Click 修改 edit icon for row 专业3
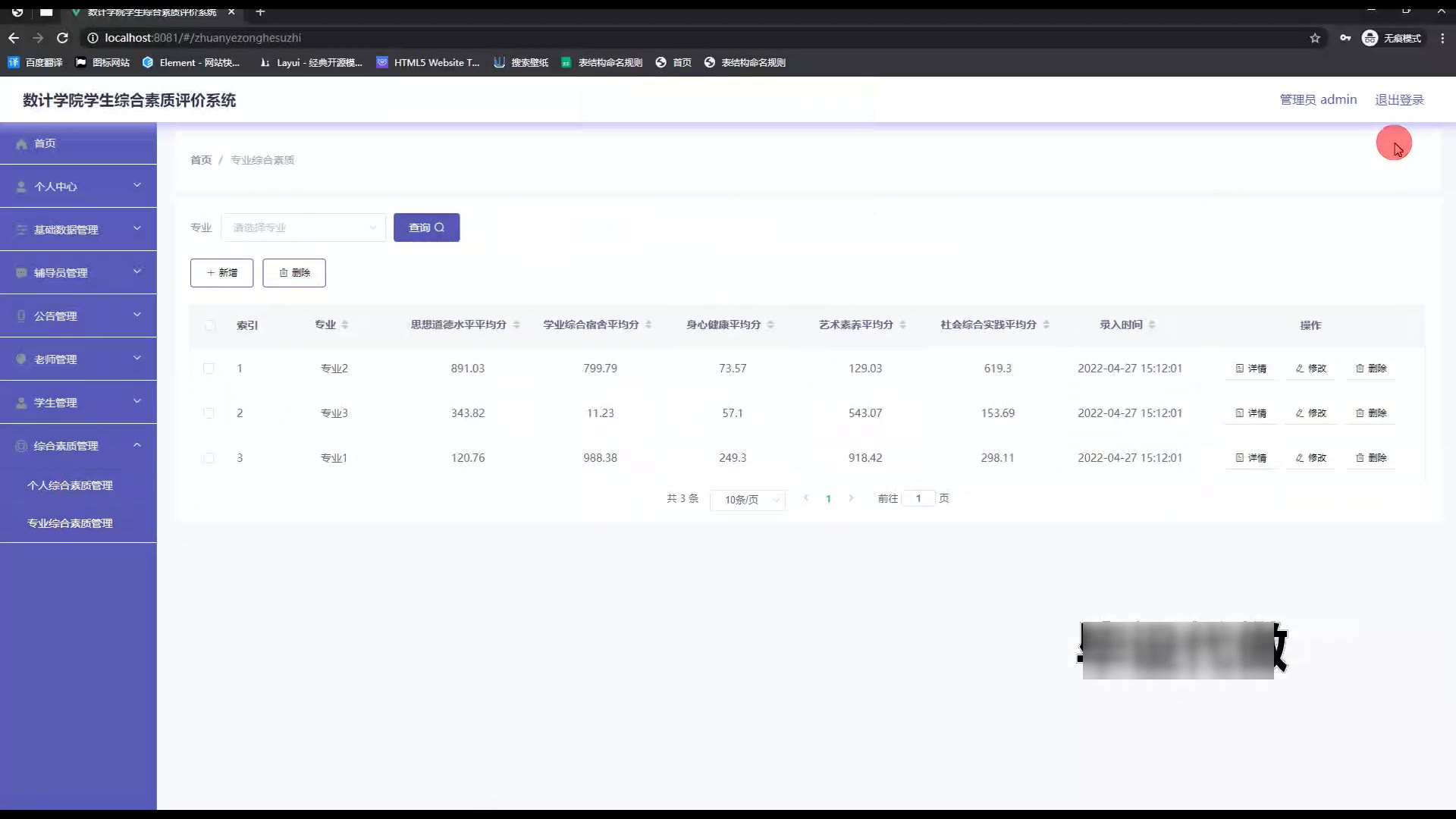1456x819 pixels. pos(1300,413)
